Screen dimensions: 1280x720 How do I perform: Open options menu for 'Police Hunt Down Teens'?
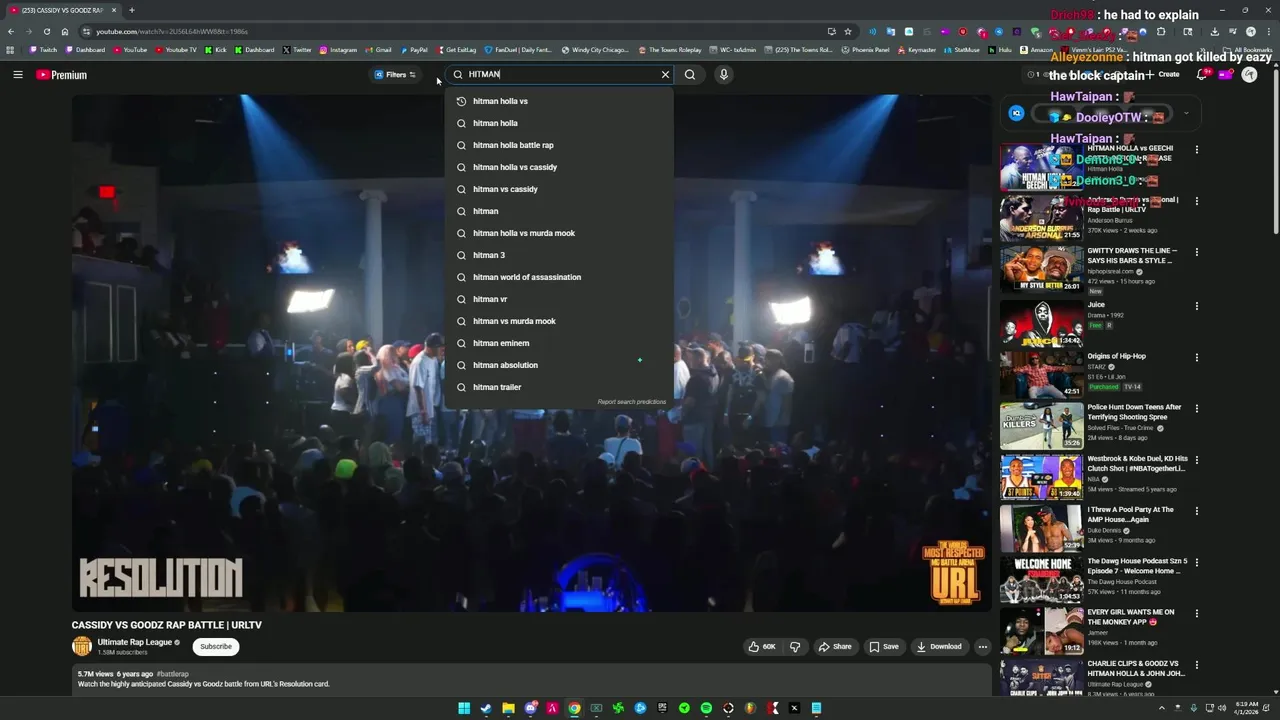pos(1196,408)
